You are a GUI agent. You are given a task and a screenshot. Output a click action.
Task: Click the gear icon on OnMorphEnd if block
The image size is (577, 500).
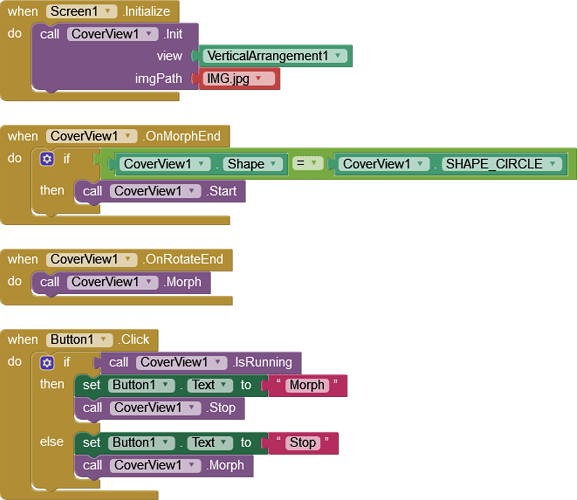[47, 159]
